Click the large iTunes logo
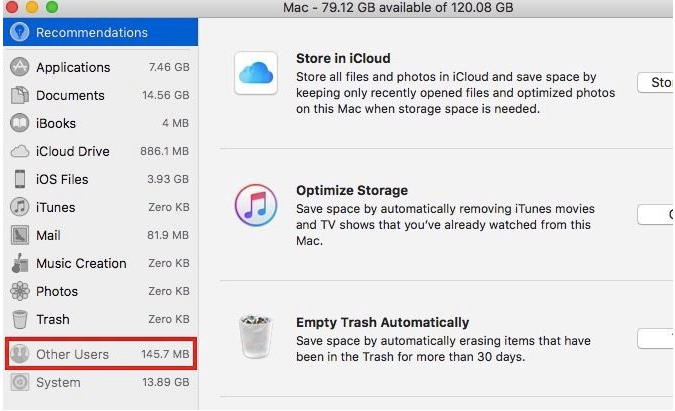675x411 pixels. coord(256,205)
